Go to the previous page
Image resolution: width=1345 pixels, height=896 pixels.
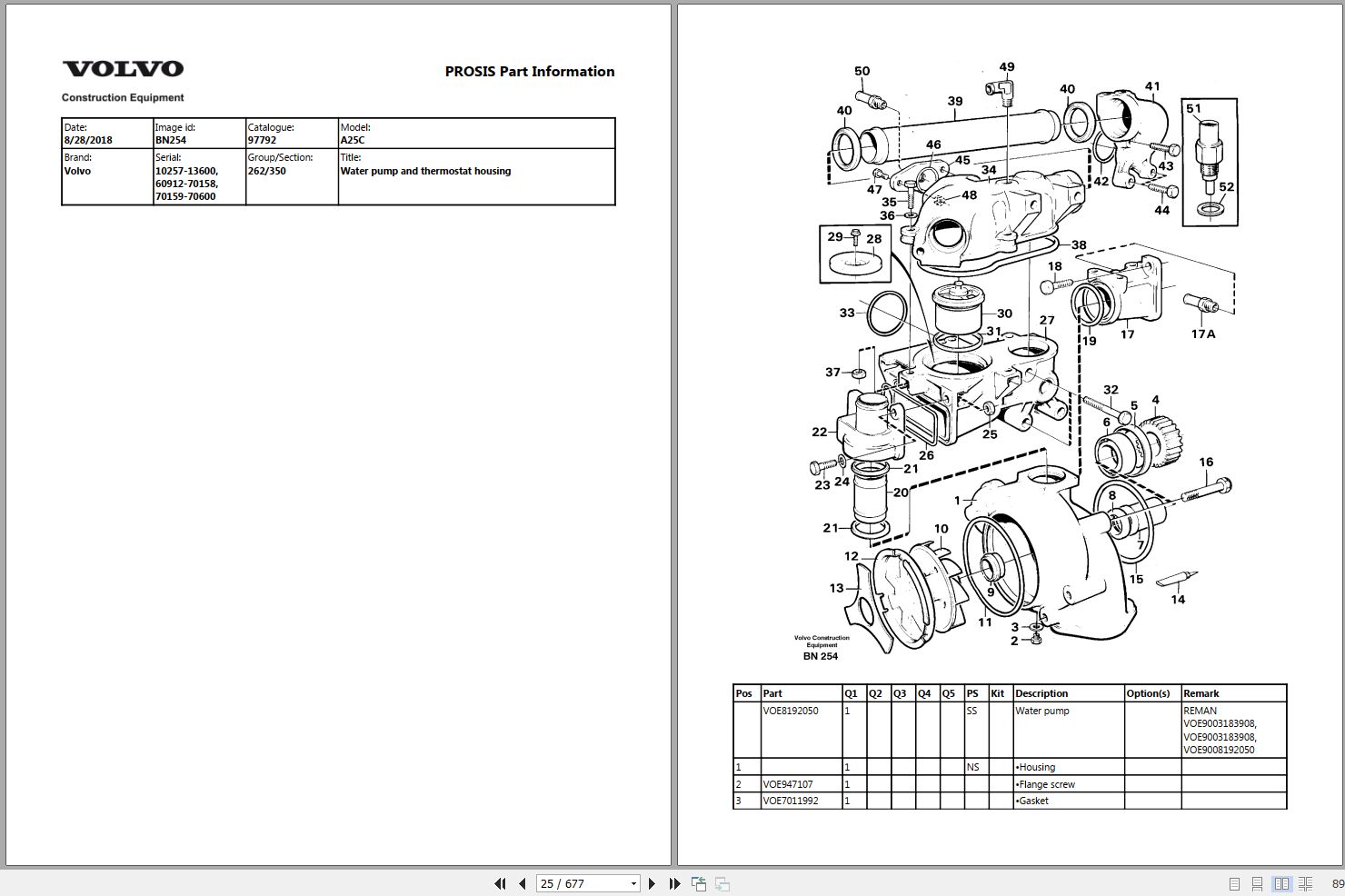[x=521, y=882]
